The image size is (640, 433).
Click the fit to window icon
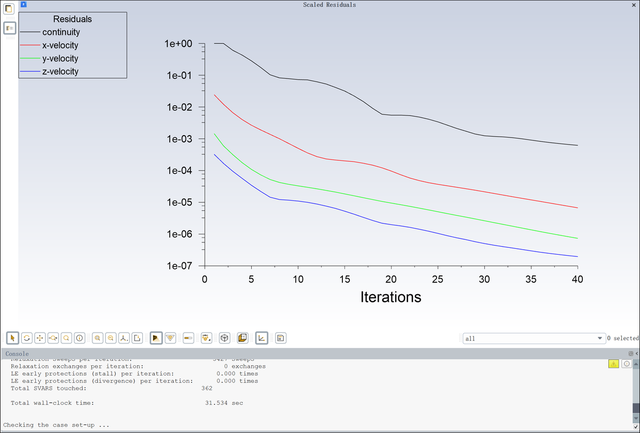tap(98, 338)
